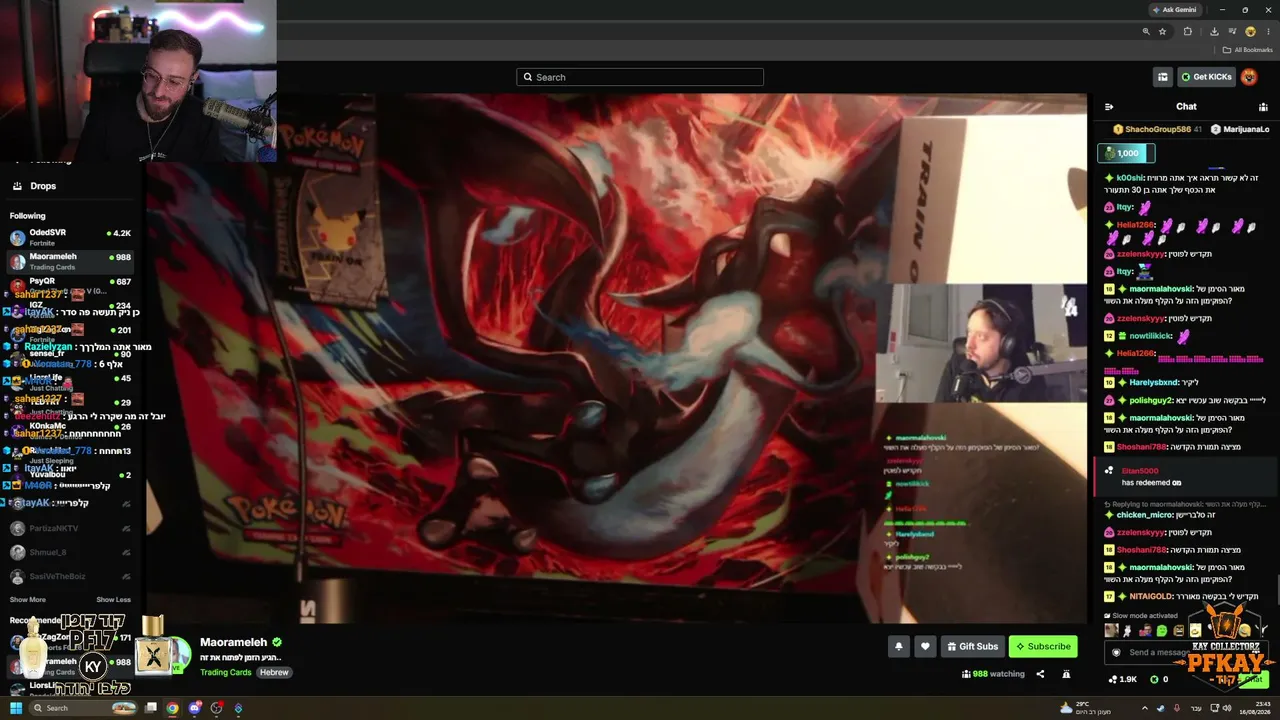Open Discord from the taskbar
Screen dimensions: 1280x720
(x=194, y=708)
